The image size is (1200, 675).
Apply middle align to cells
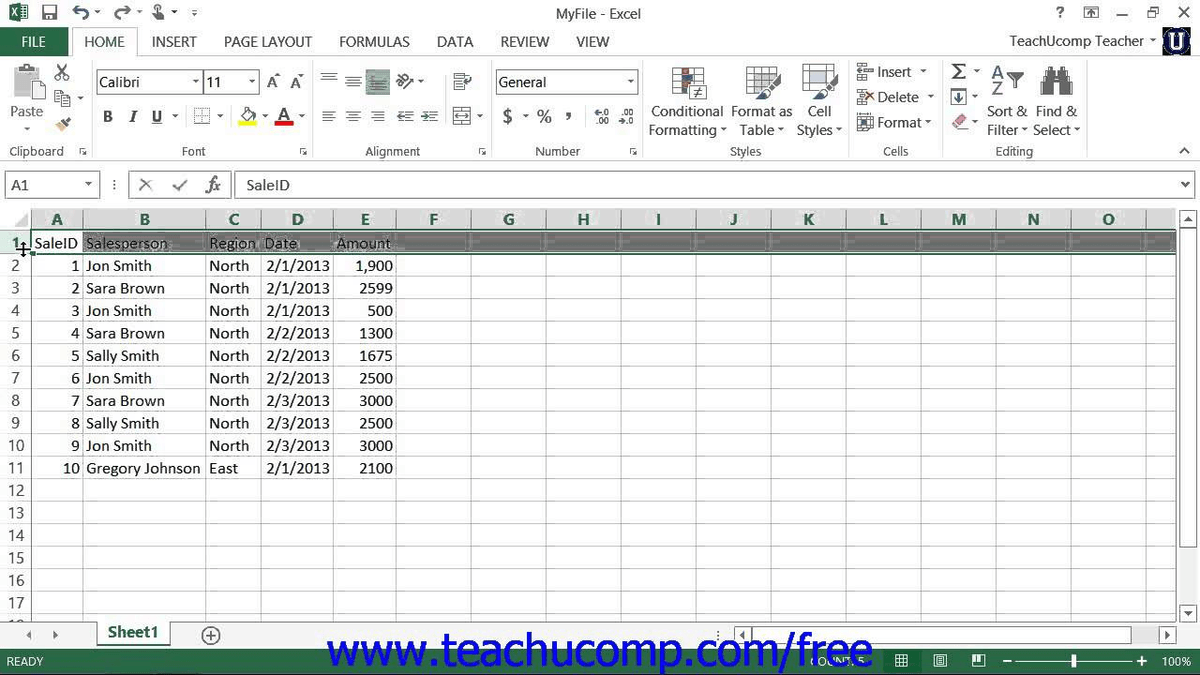[353, 82]
